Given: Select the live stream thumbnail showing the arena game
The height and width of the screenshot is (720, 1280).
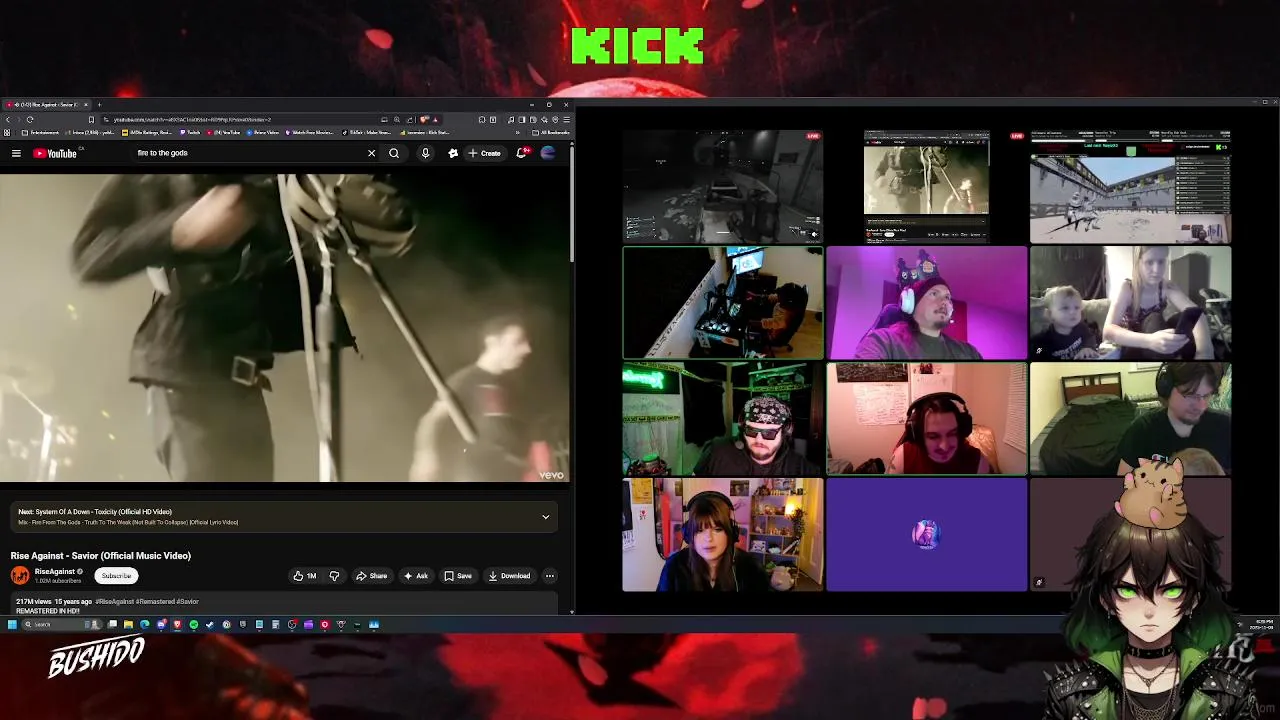Looking at the screenshot, I should click(x=1130, y=187).
